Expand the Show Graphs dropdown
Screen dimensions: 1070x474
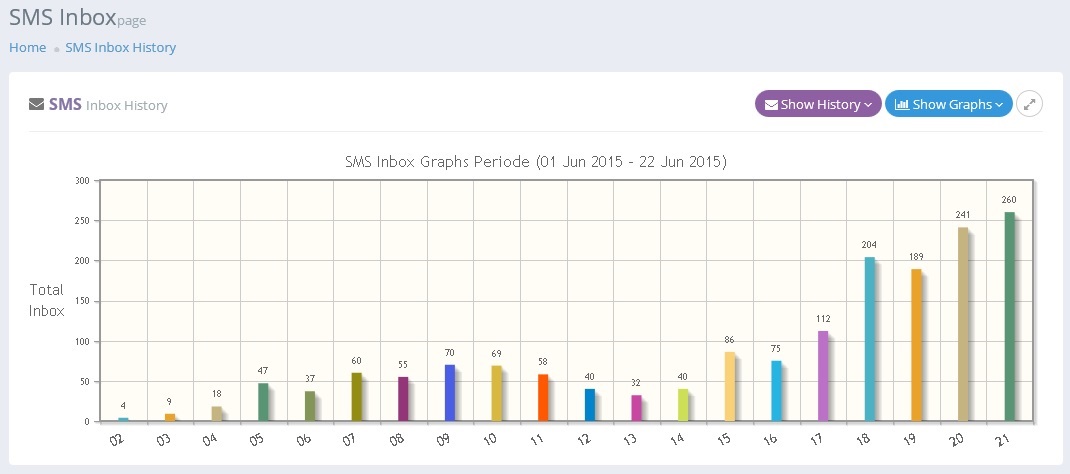[x=948, y=104]
